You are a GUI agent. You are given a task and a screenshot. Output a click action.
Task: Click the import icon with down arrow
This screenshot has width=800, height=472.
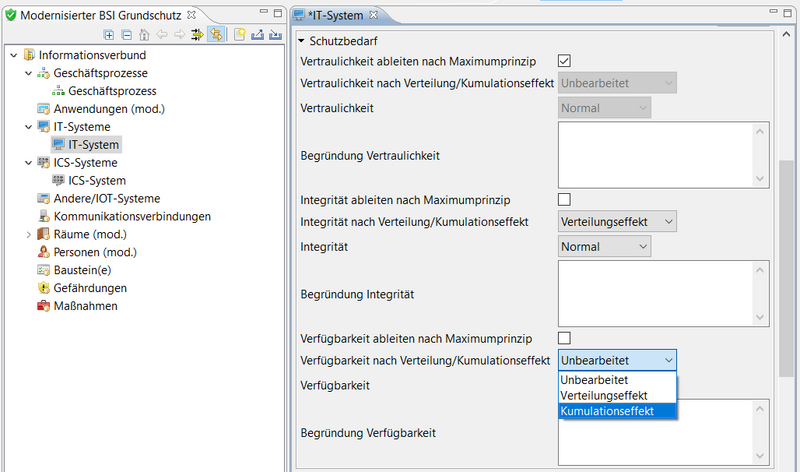pos(276,34)
